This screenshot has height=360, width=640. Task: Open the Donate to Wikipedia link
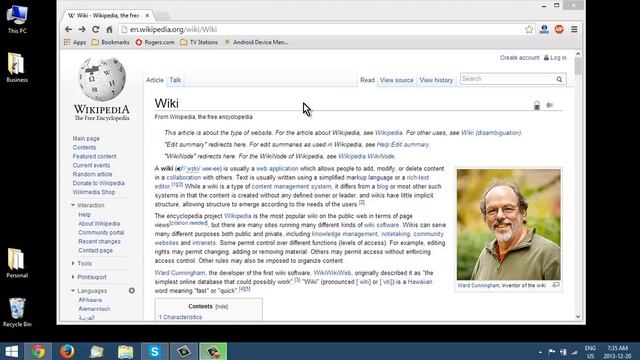(x=98, y=183)
